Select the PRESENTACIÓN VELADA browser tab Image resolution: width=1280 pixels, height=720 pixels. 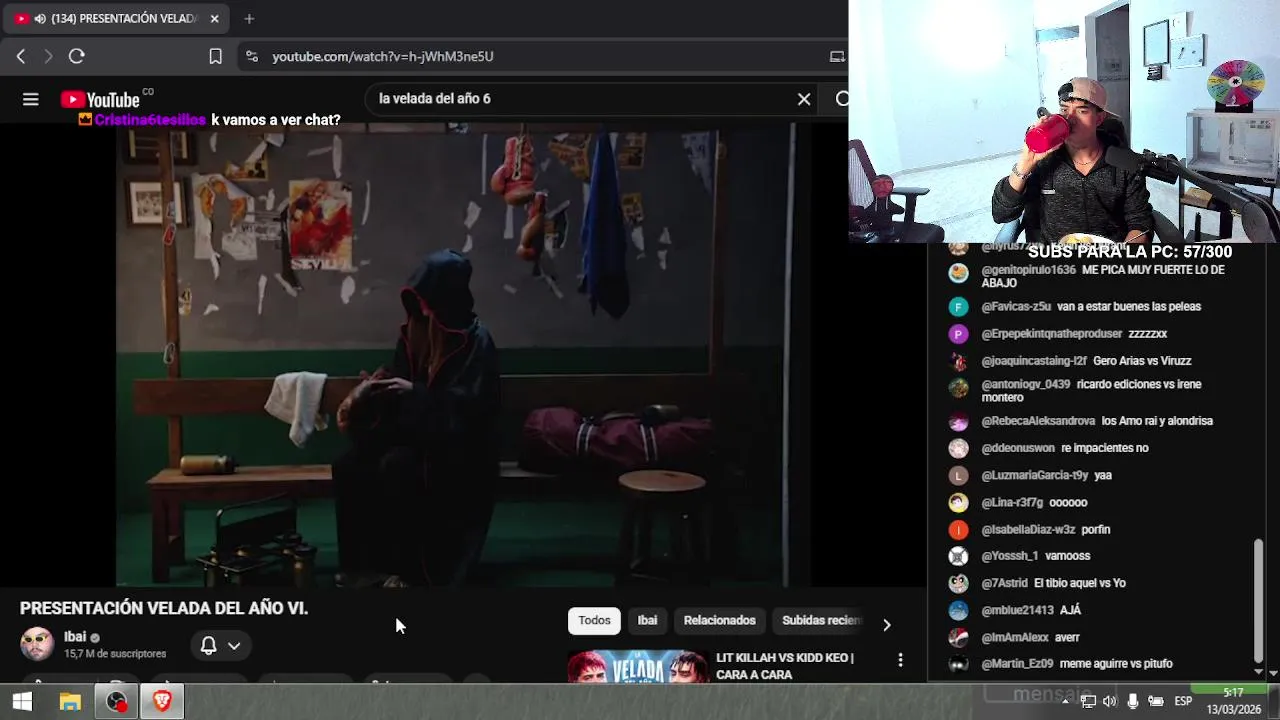[x=118, y=18]
